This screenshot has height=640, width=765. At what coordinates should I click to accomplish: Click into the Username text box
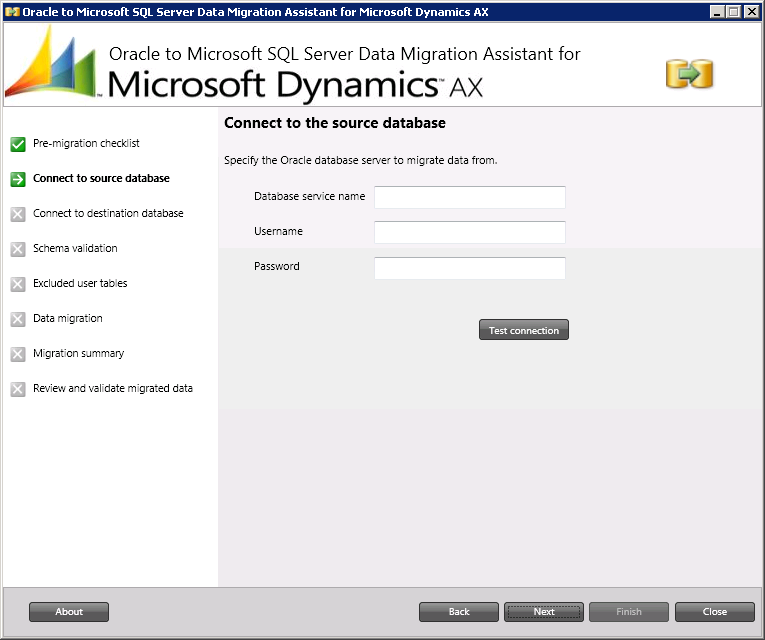coord(469,232)
